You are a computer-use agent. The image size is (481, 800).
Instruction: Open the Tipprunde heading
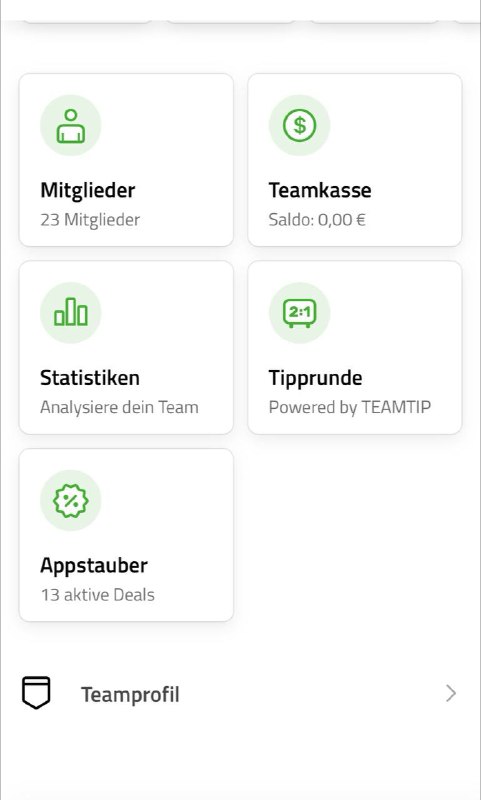pos(315,378)
